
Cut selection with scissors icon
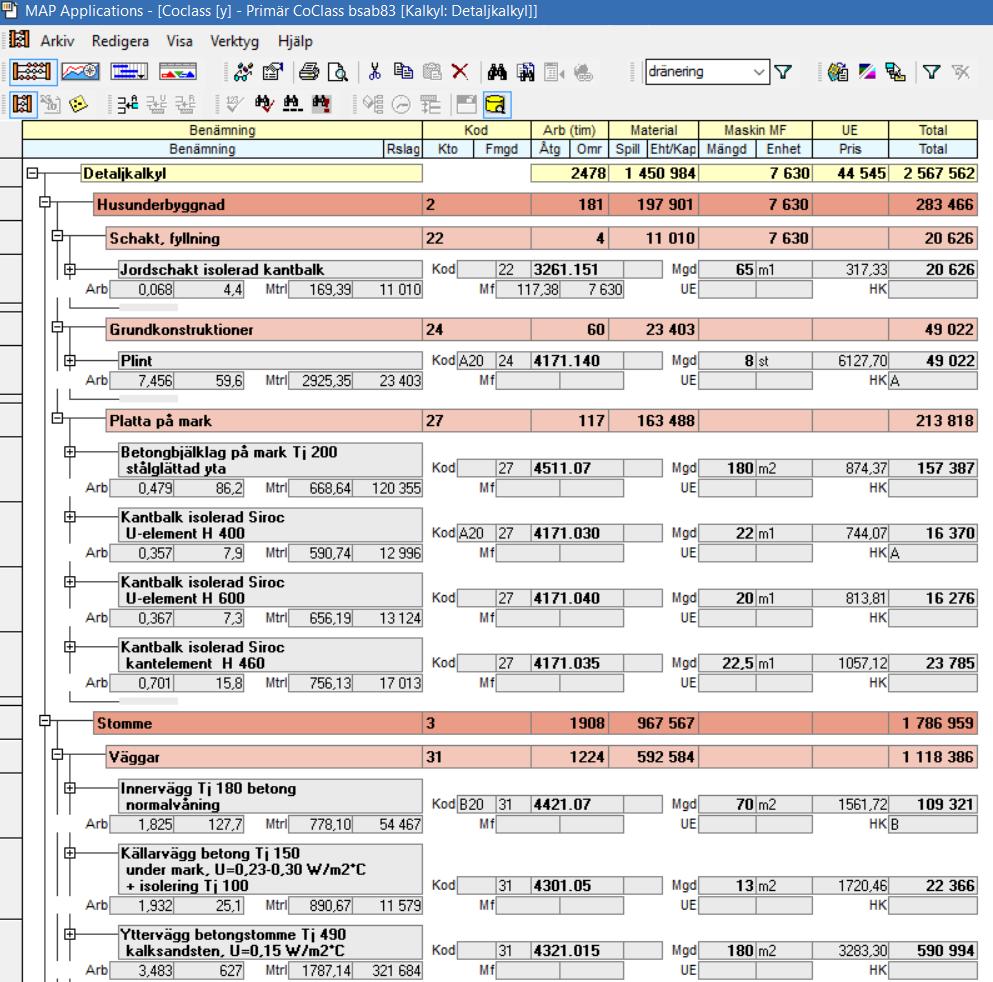click(374, 72)
